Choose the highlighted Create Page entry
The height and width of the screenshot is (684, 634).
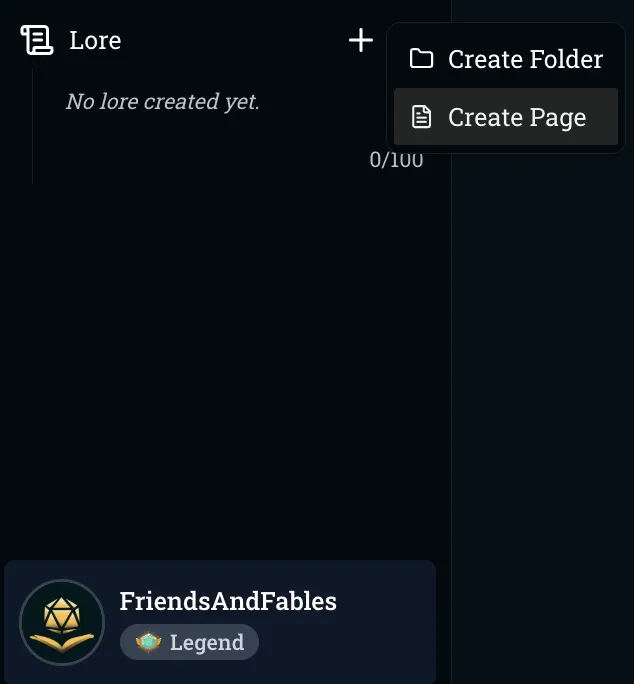pyautogui.click(x=506, y=116)
